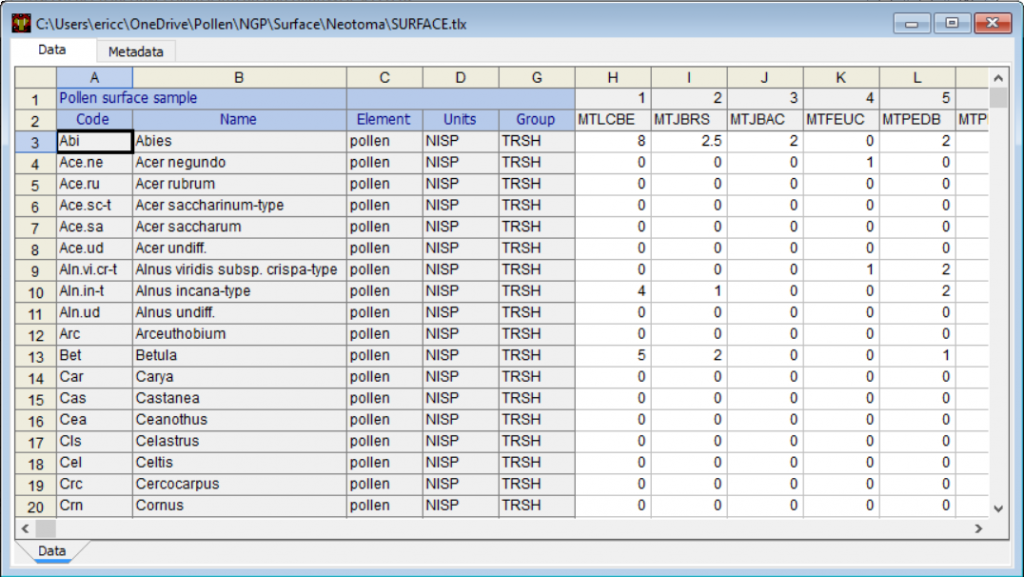This screenshot has width=1024, height=577.
Task: Switch to the Metadata tab
Action: [136, 52]
